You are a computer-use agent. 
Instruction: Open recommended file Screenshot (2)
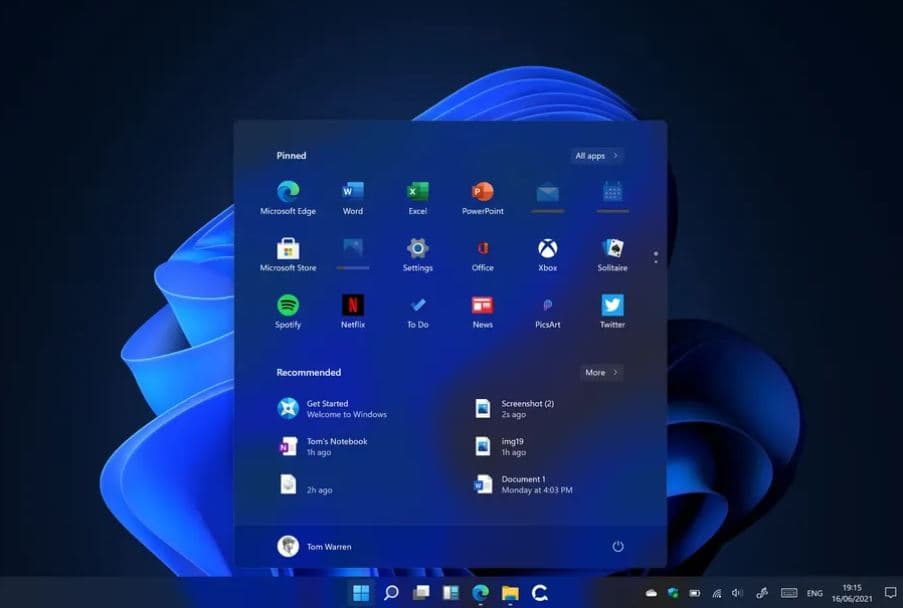[x=514, y=409]
